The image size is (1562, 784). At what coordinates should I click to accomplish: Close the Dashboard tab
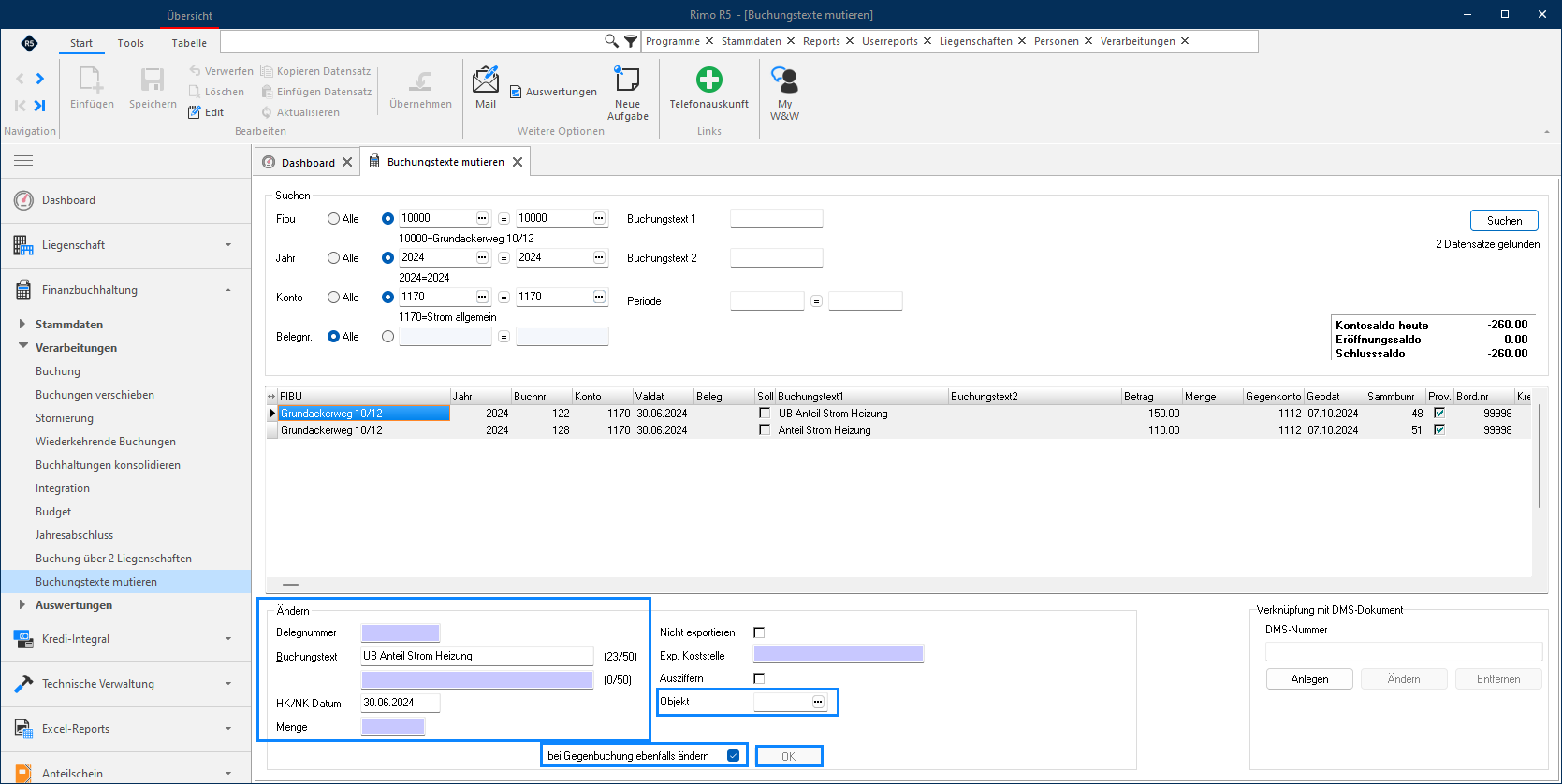[347, 162]
